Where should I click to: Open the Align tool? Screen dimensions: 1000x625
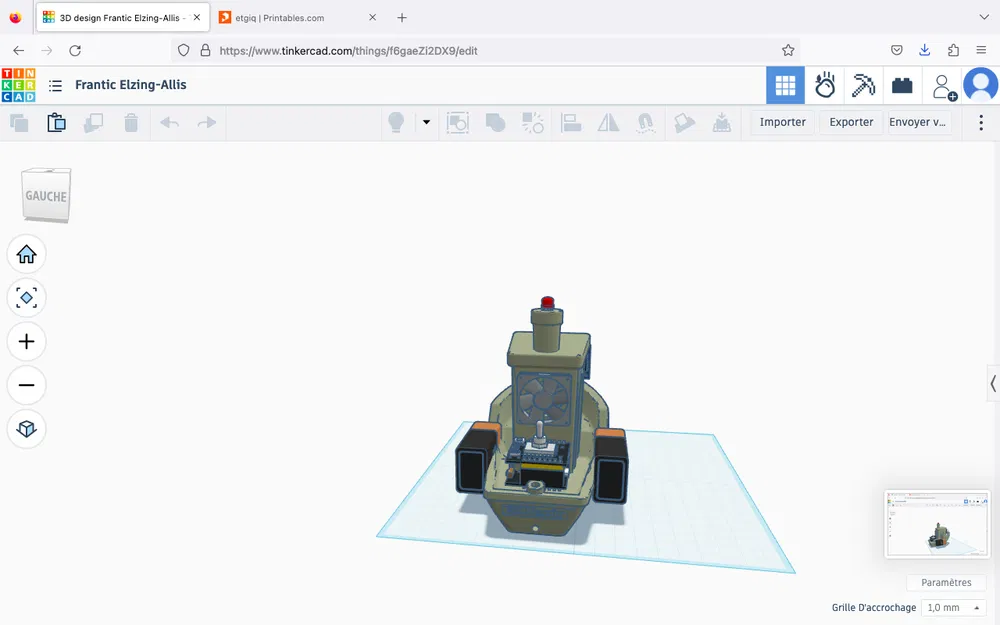tap(570, 122)
